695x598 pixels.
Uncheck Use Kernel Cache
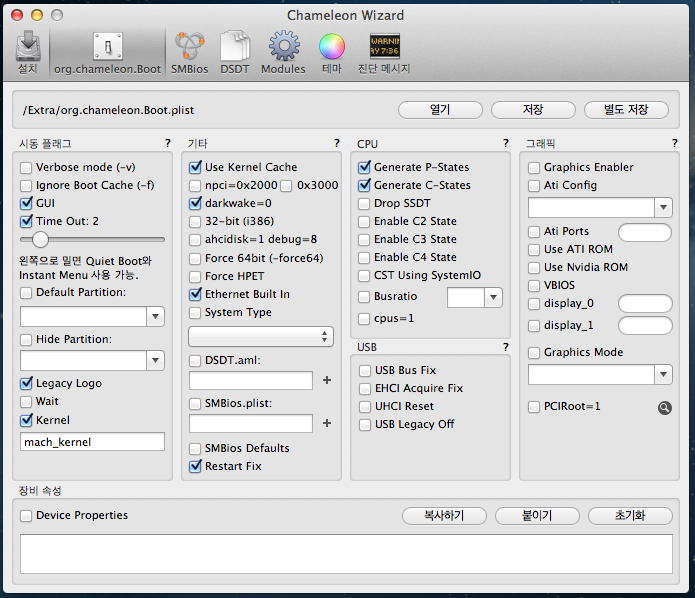(x=195, y=168)
